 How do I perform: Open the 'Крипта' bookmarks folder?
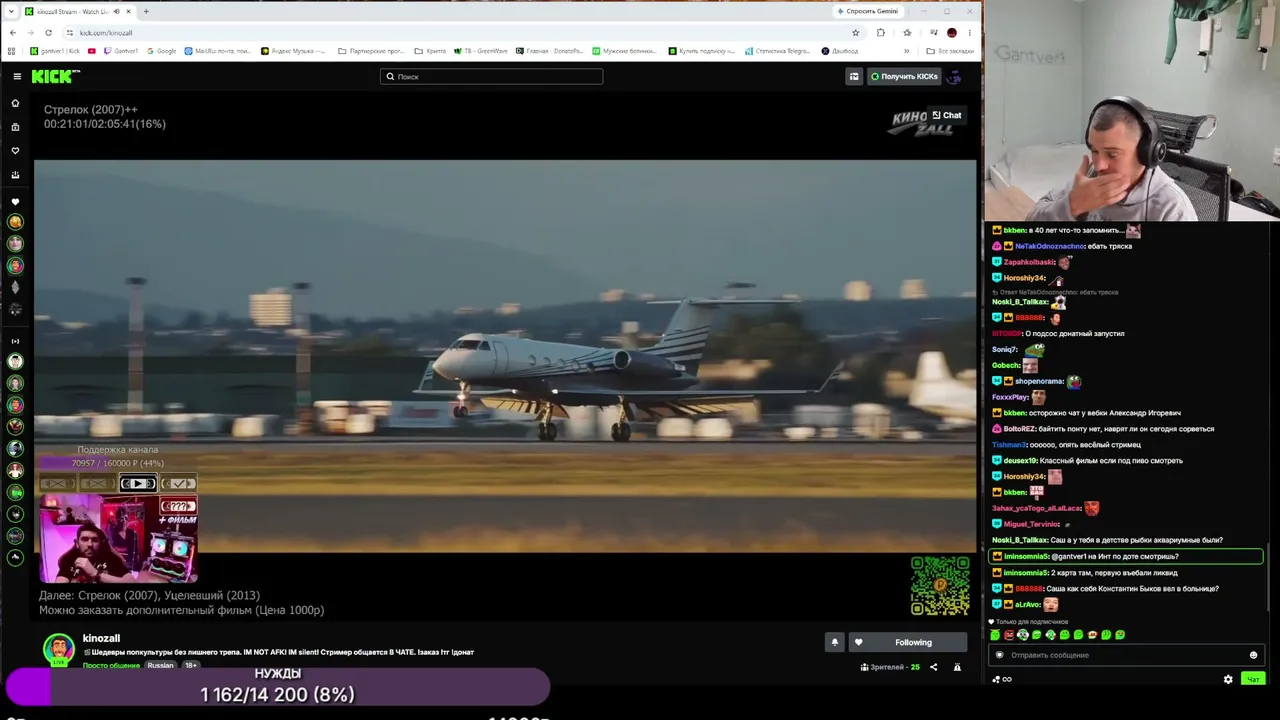point(430,51)
